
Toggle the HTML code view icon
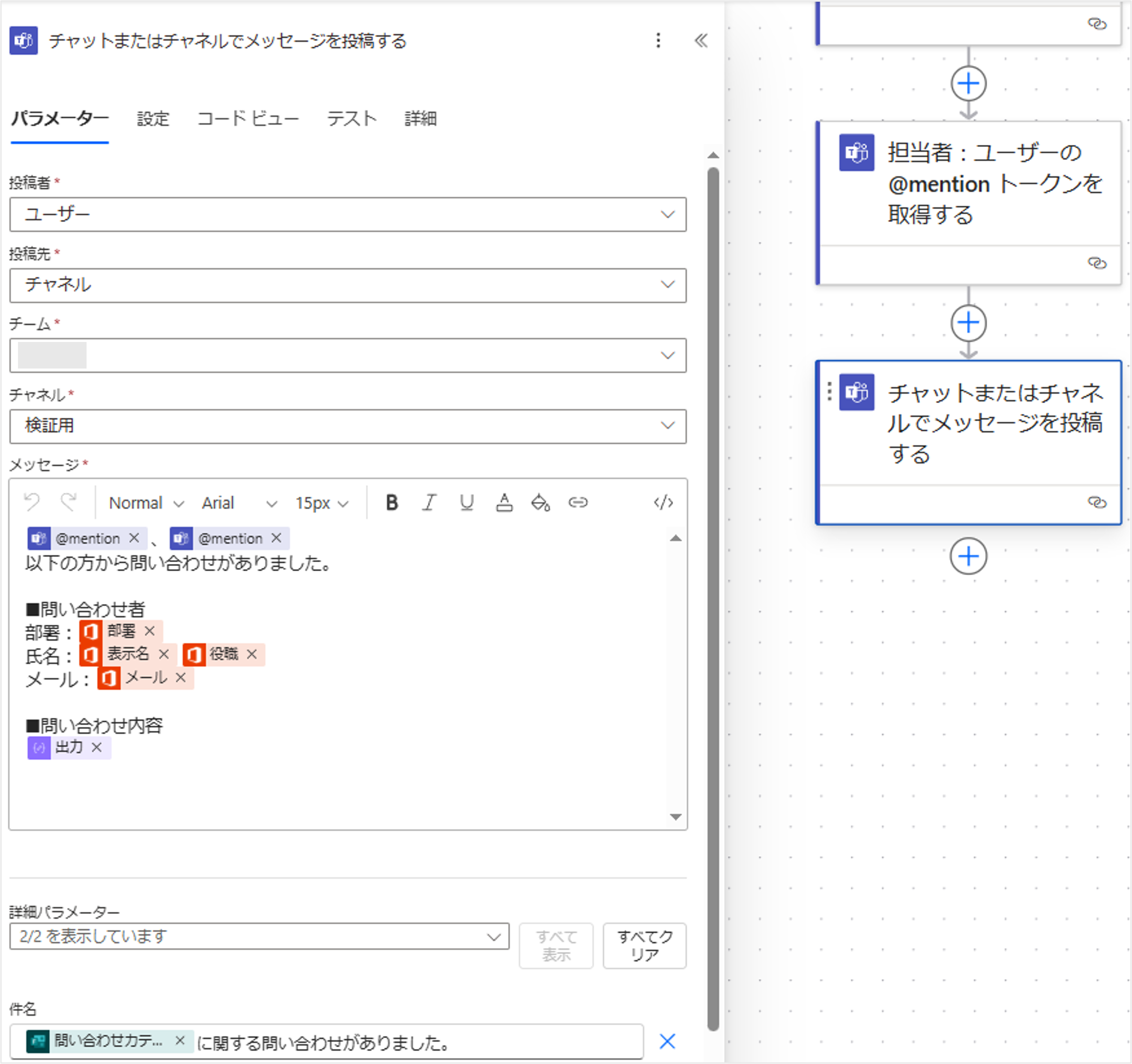tap(663, 503)
